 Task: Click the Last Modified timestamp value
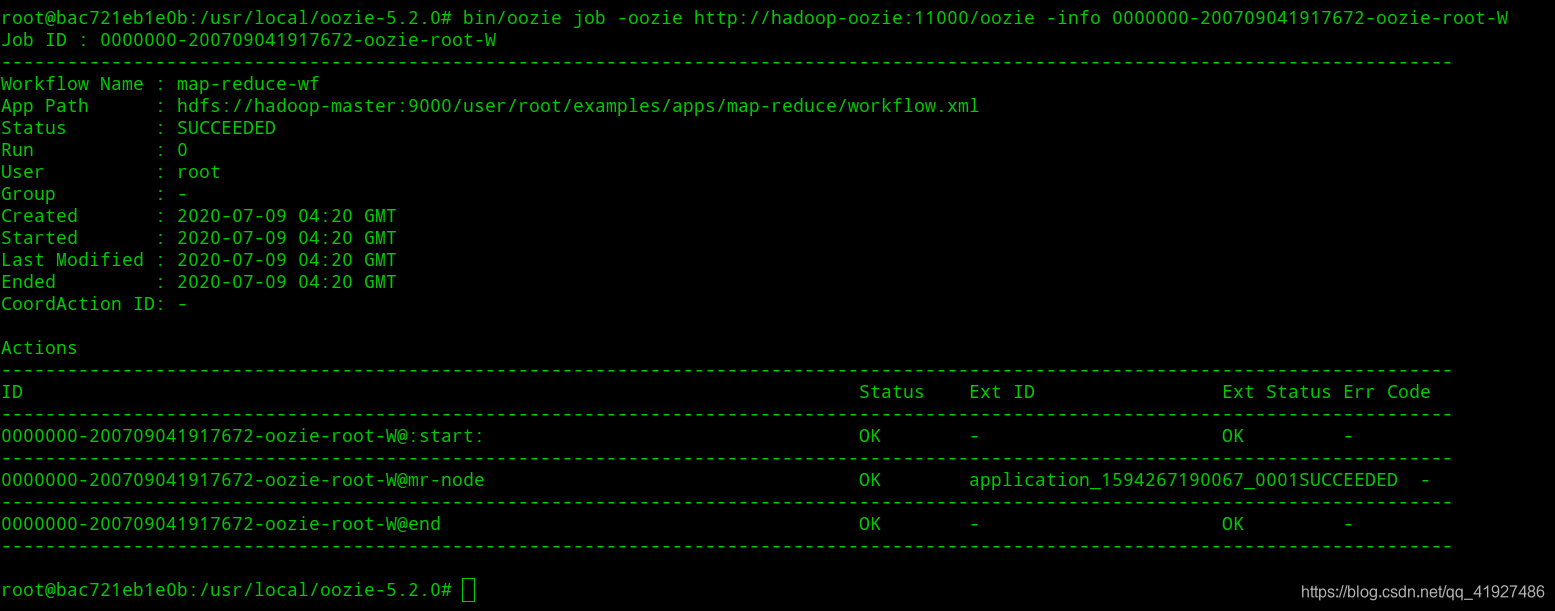pyautogui.click(x=287, y=260)
